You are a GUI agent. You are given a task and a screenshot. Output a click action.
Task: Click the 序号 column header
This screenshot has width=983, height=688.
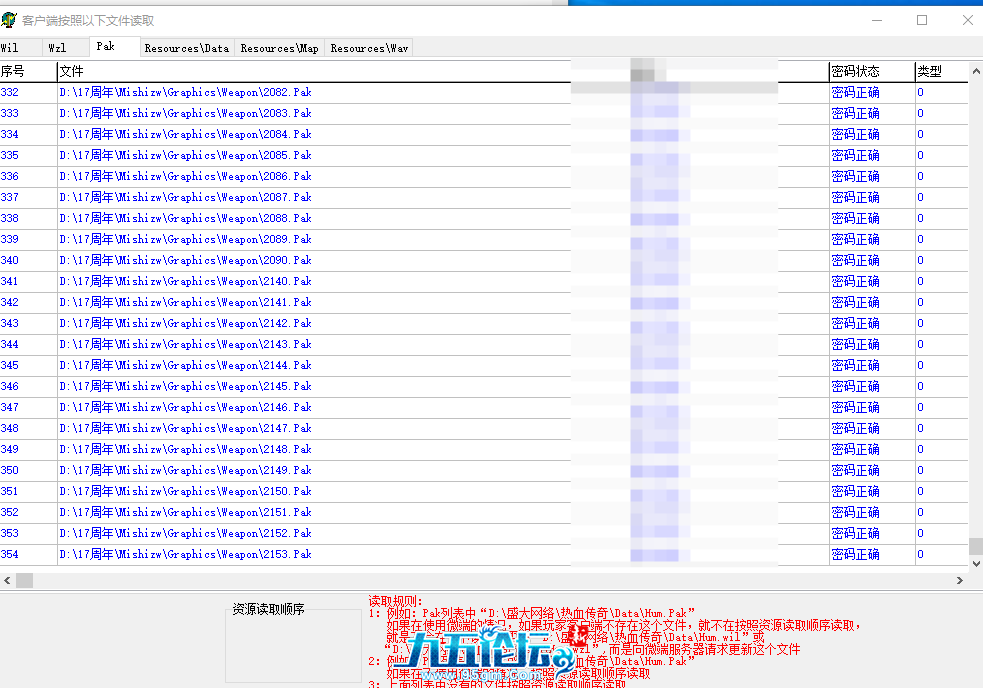(x=28, y=71)
